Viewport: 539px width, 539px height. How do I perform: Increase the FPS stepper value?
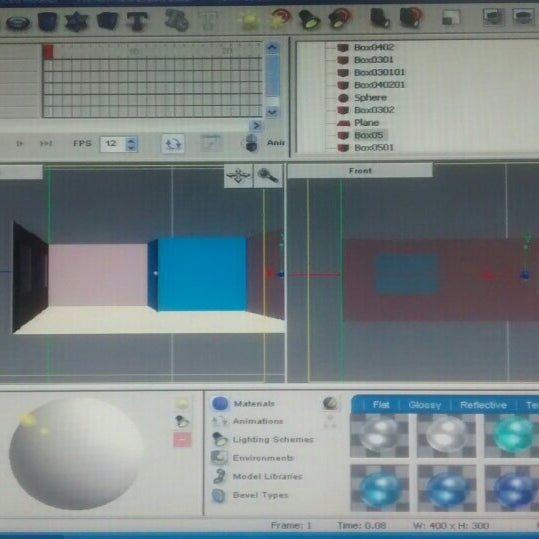131,140
